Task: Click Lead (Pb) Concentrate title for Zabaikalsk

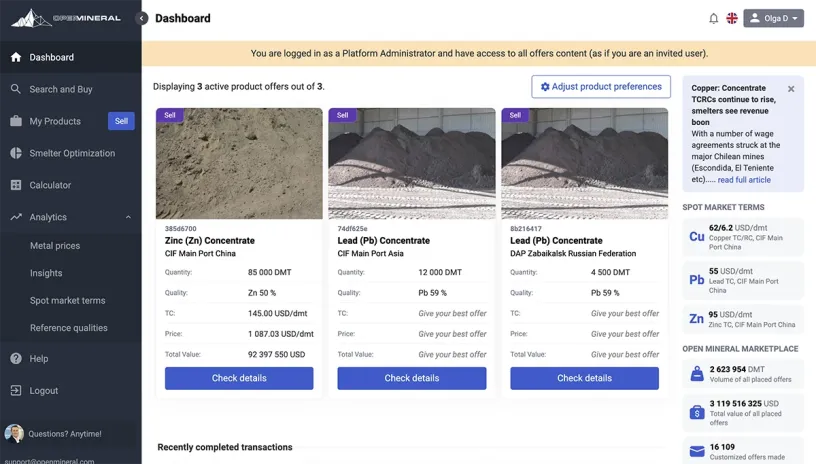Action: point(556,240)
